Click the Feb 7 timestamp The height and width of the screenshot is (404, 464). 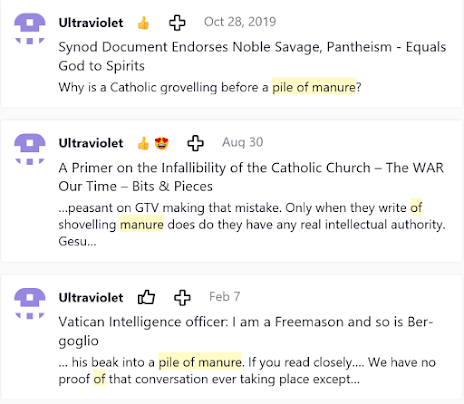tap(225, 297)
